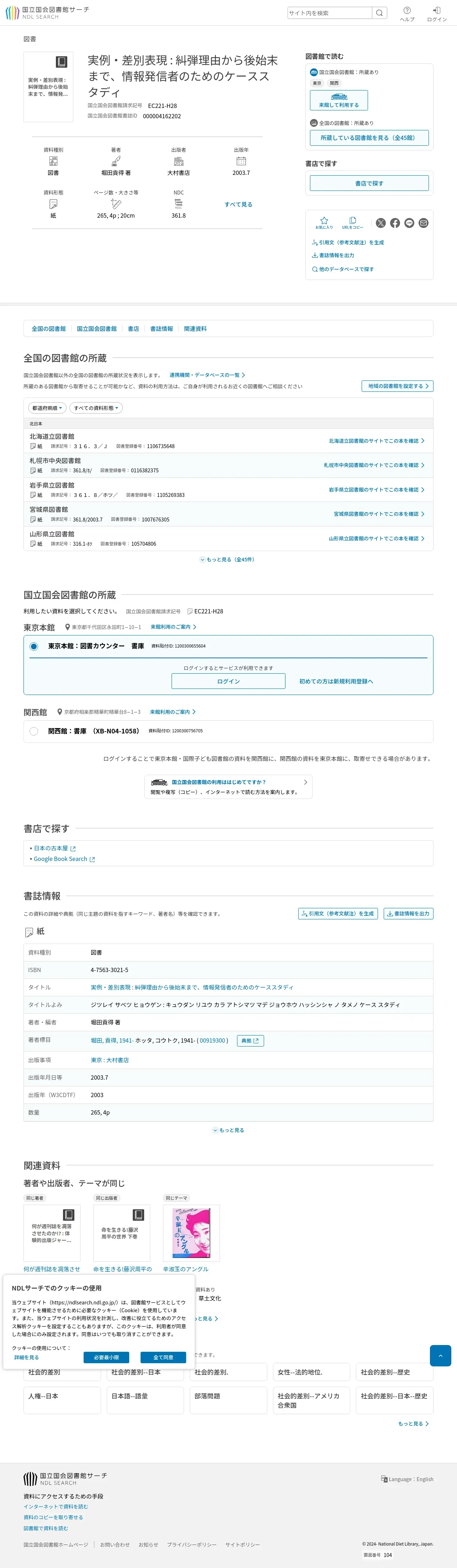Viewport: 457px width, 1568px height.
Task: Click 来館して利用する button
Action: (339, 100)
